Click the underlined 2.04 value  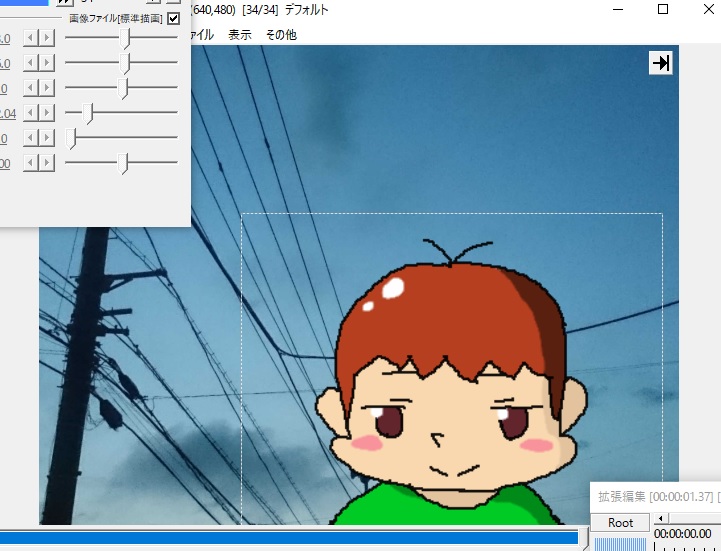[x=7, y=113]
